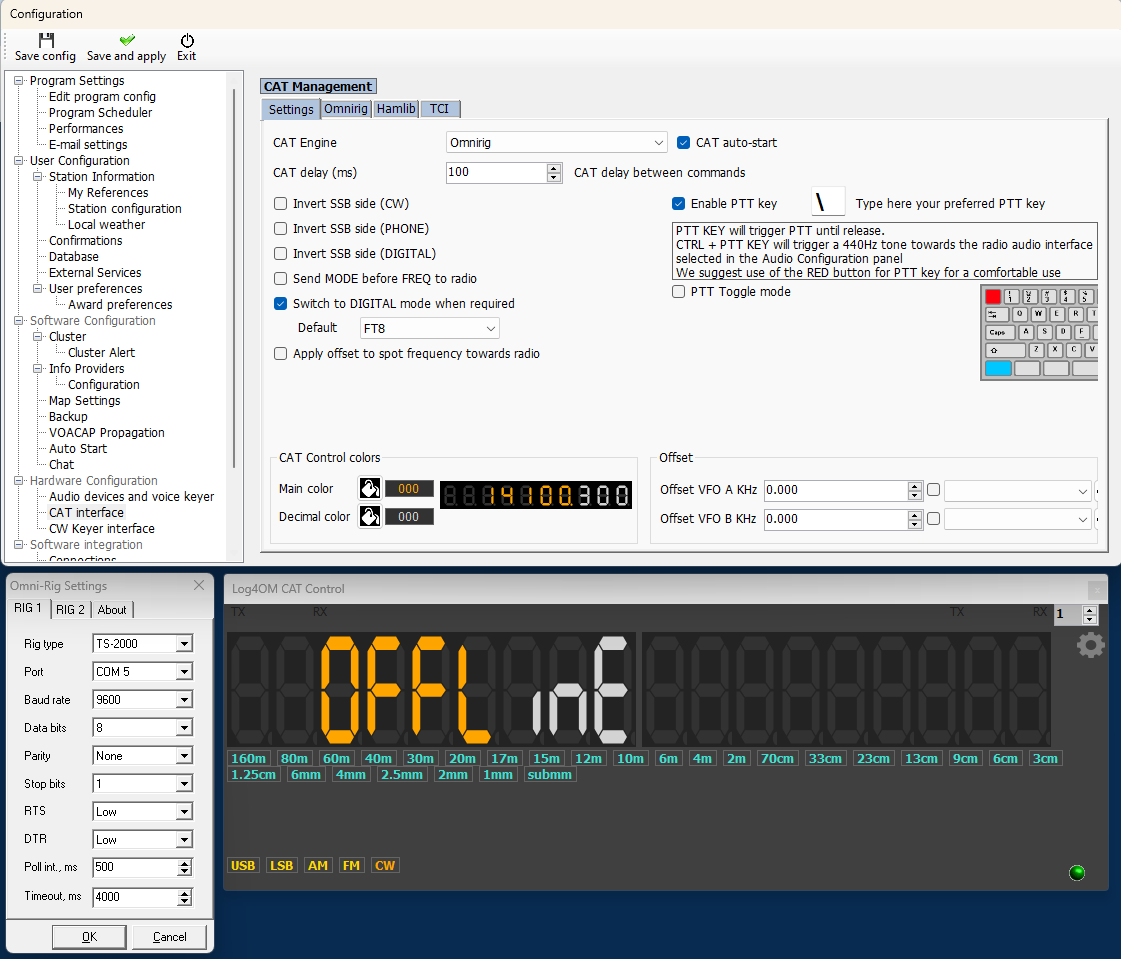Switch to the Omnirig tab
The height and width of the screenshot is (959, 1121).
(346, 109)
